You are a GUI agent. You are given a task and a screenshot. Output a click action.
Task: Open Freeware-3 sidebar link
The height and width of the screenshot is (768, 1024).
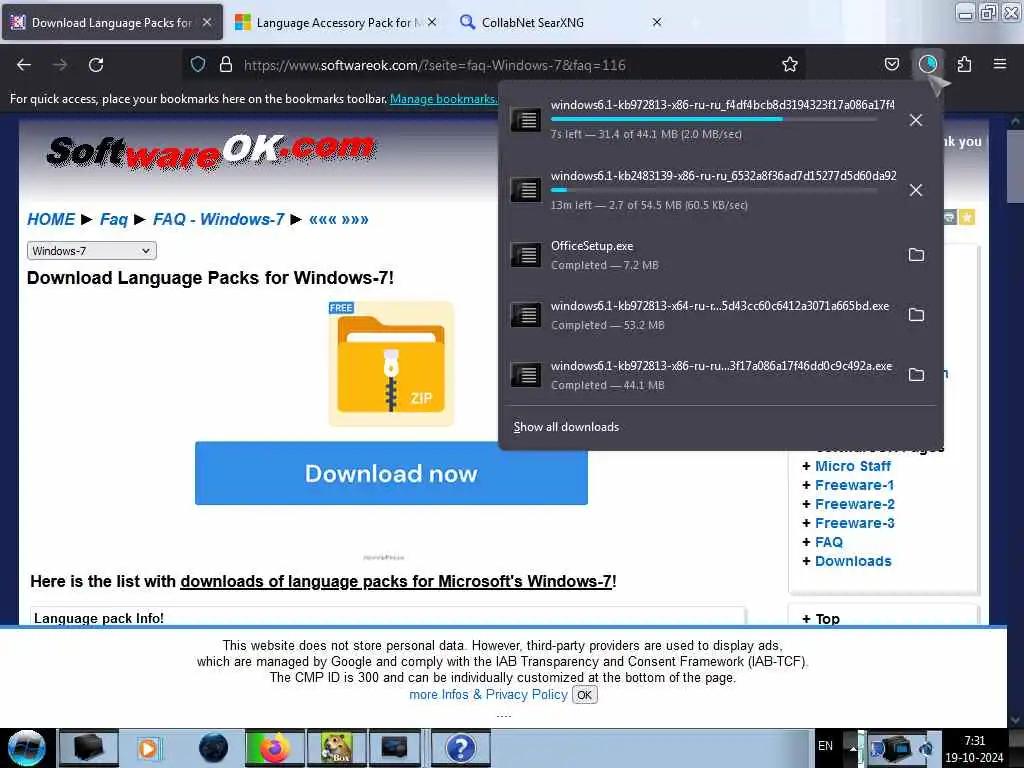pos(854,523)
